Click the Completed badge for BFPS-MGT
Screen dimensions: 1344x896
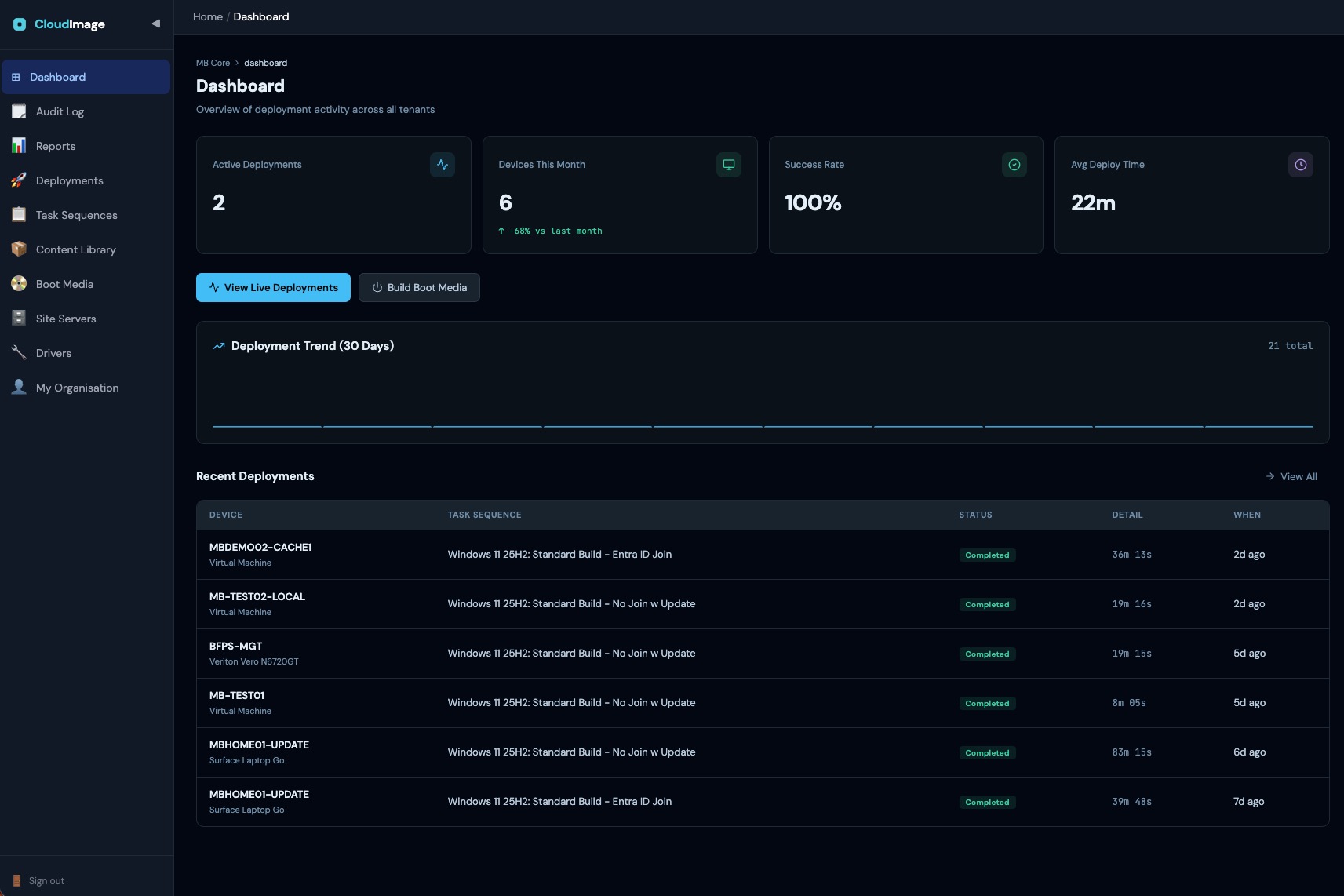(987, 654)
